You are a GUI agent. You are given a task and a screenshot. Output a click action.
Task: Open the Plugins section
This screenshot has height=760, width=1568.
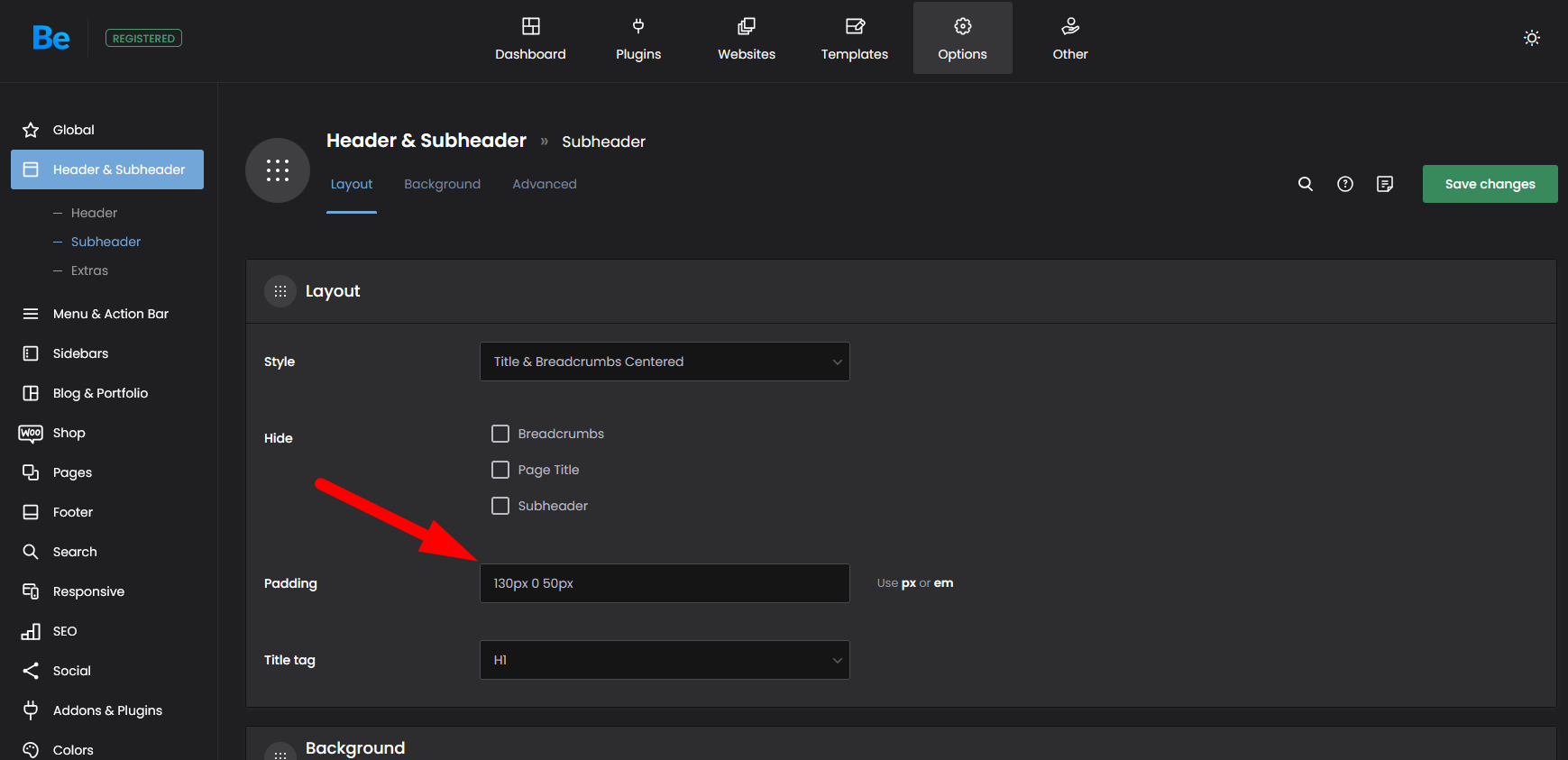(638, 38)
